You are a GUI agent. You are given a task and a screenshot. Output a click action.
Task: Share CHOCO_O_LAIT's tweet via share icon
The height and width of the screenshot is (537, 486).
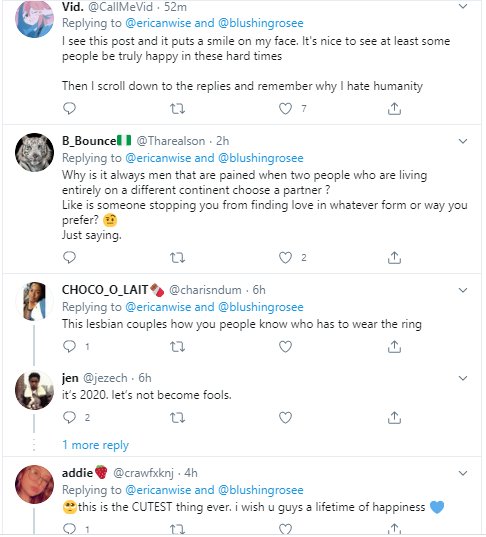click(394, 347)
